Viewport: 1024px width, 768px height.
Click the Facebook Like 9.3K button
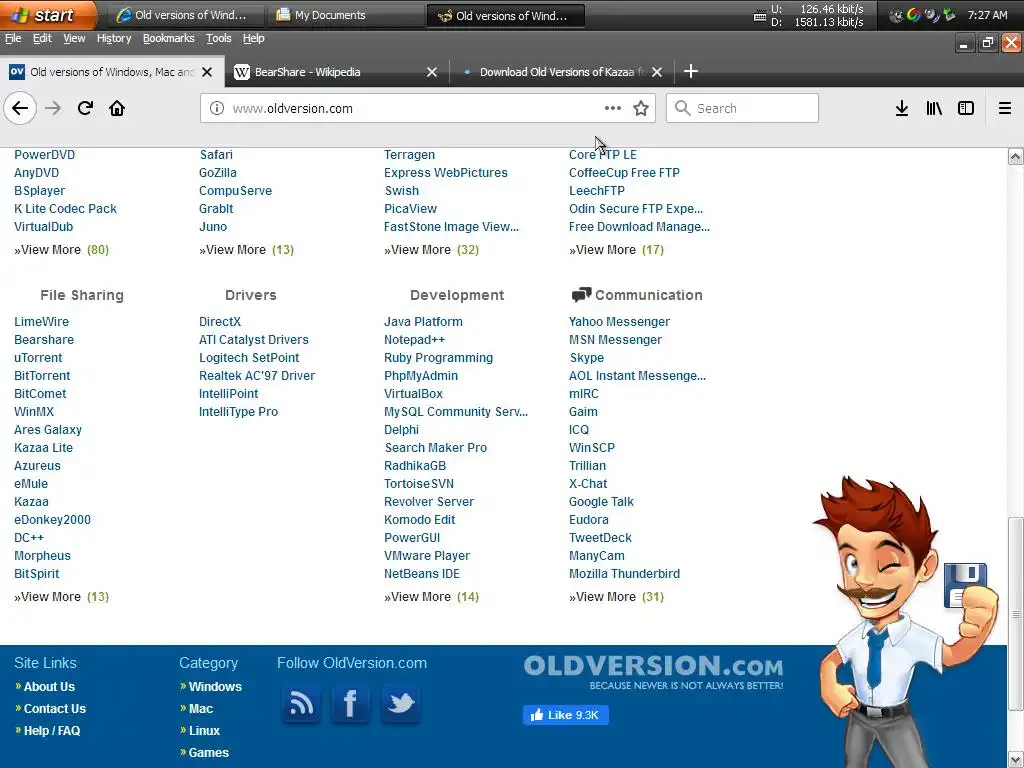(x=566, y=715)
